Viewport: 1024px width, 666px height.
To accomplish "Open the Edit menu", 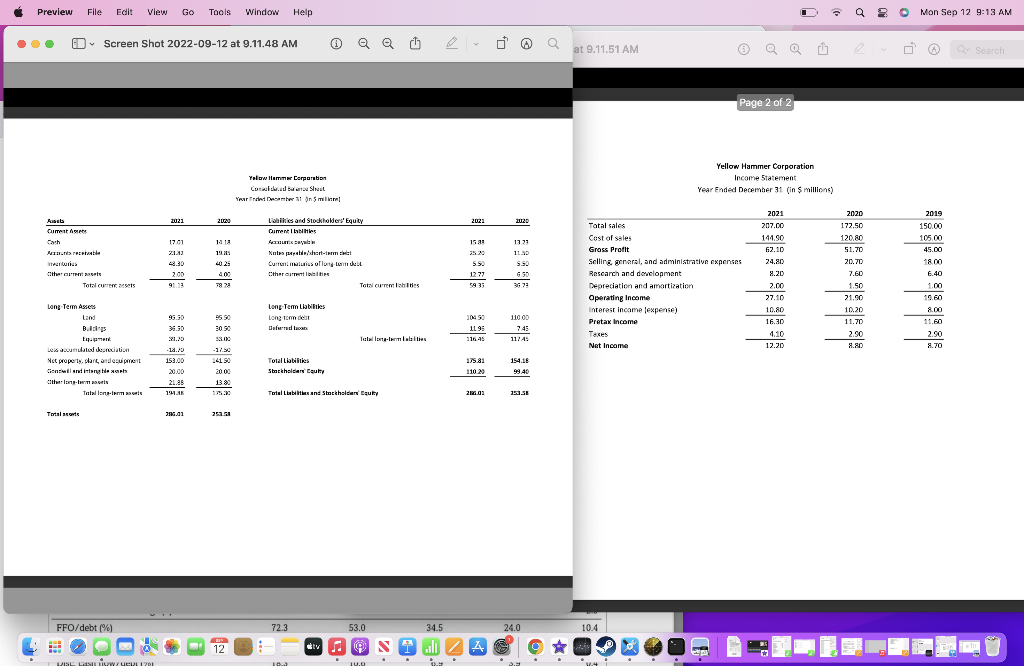I will coord(124,12).
